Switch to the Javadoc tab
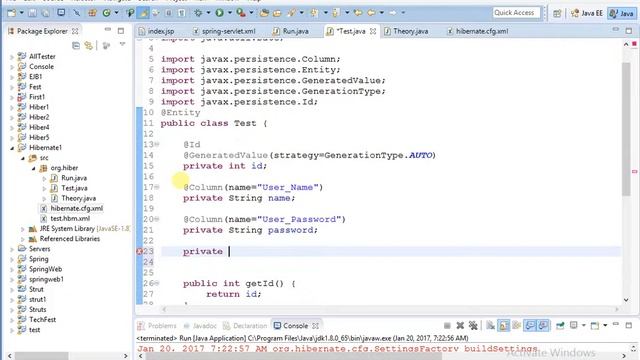Screen dimensions: 640x360 pyautogui.click(x=200, y=326)
